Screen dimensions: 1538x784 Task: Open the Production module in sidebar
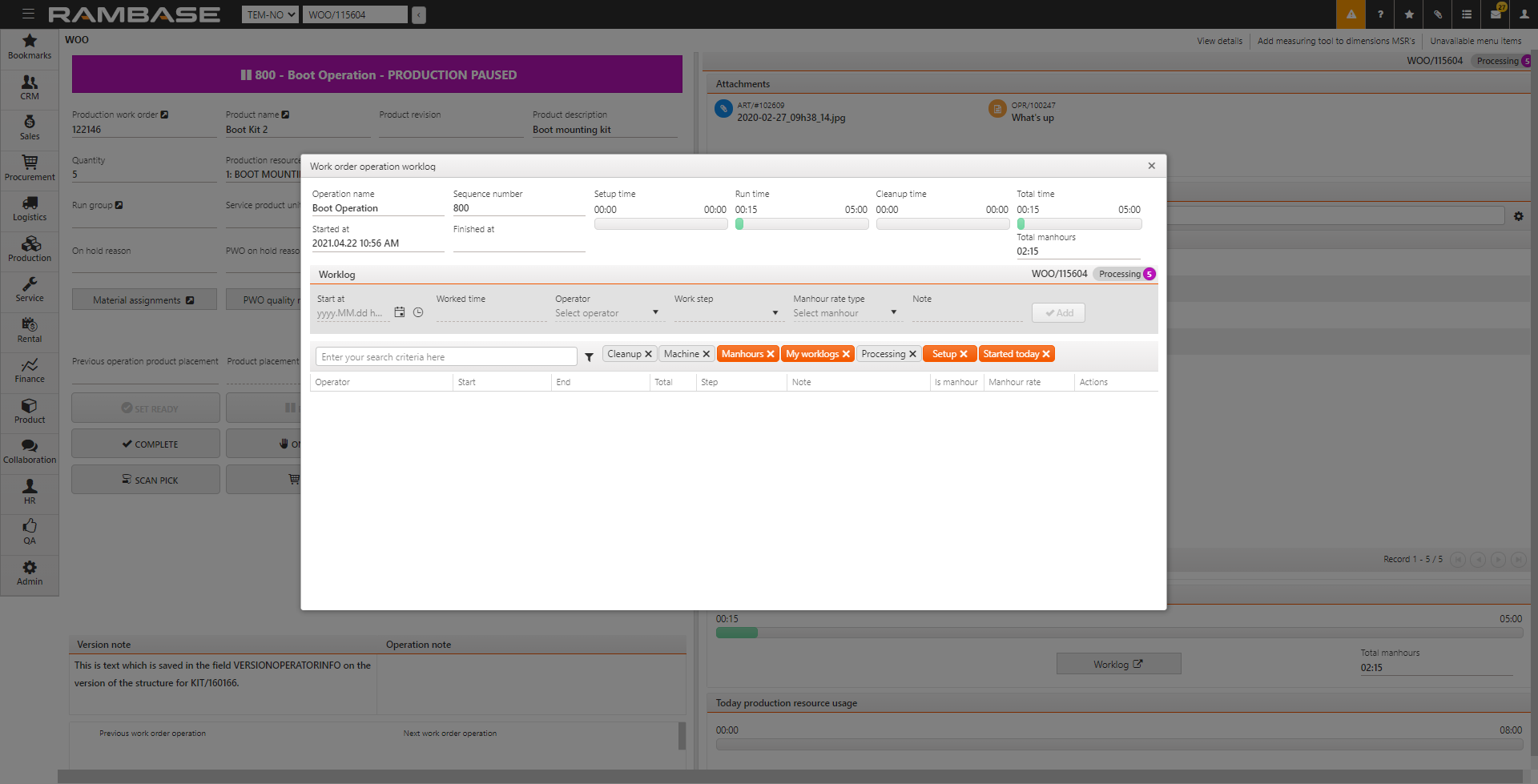pos(30,249)
